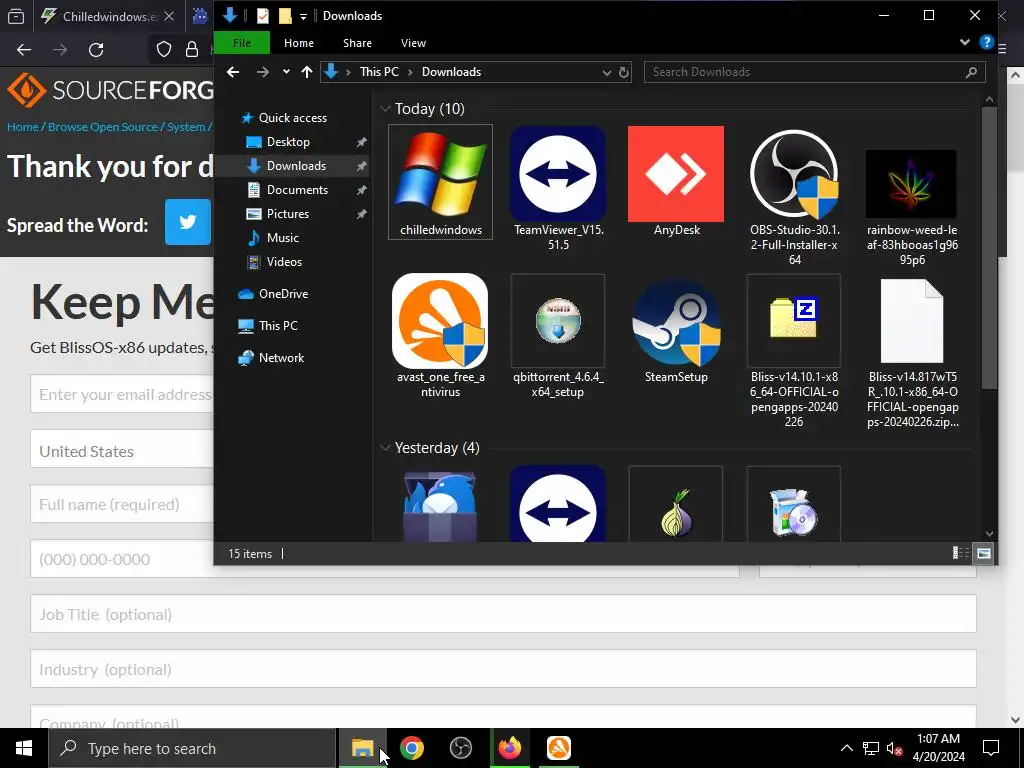Select the avast_one_free_antivirus installer
This screenshot has width=1024, height=768.
[x=440, y=336]
